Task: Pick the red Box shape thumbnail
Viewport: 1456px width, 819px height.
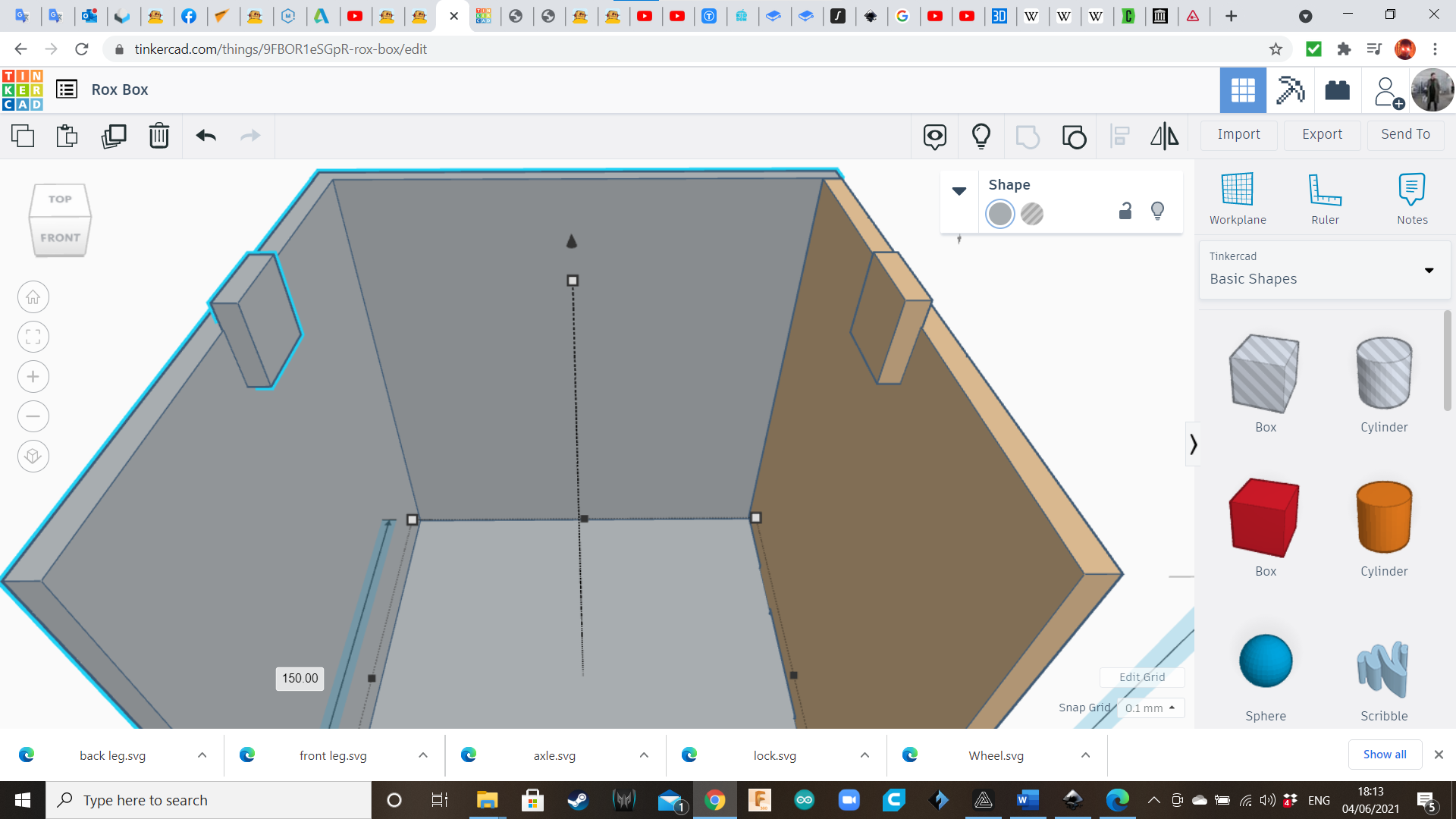Action: point(1265,519)
